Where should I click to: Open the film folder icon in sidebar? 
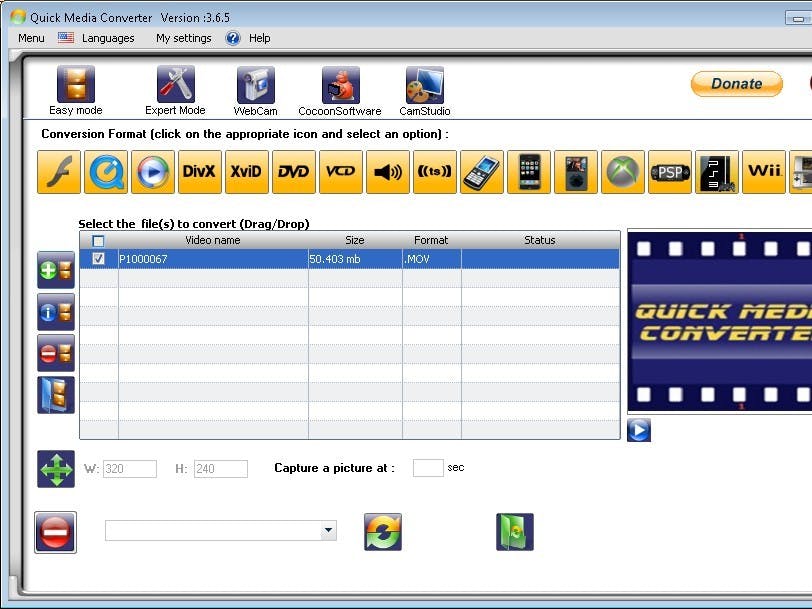(56, 395)
